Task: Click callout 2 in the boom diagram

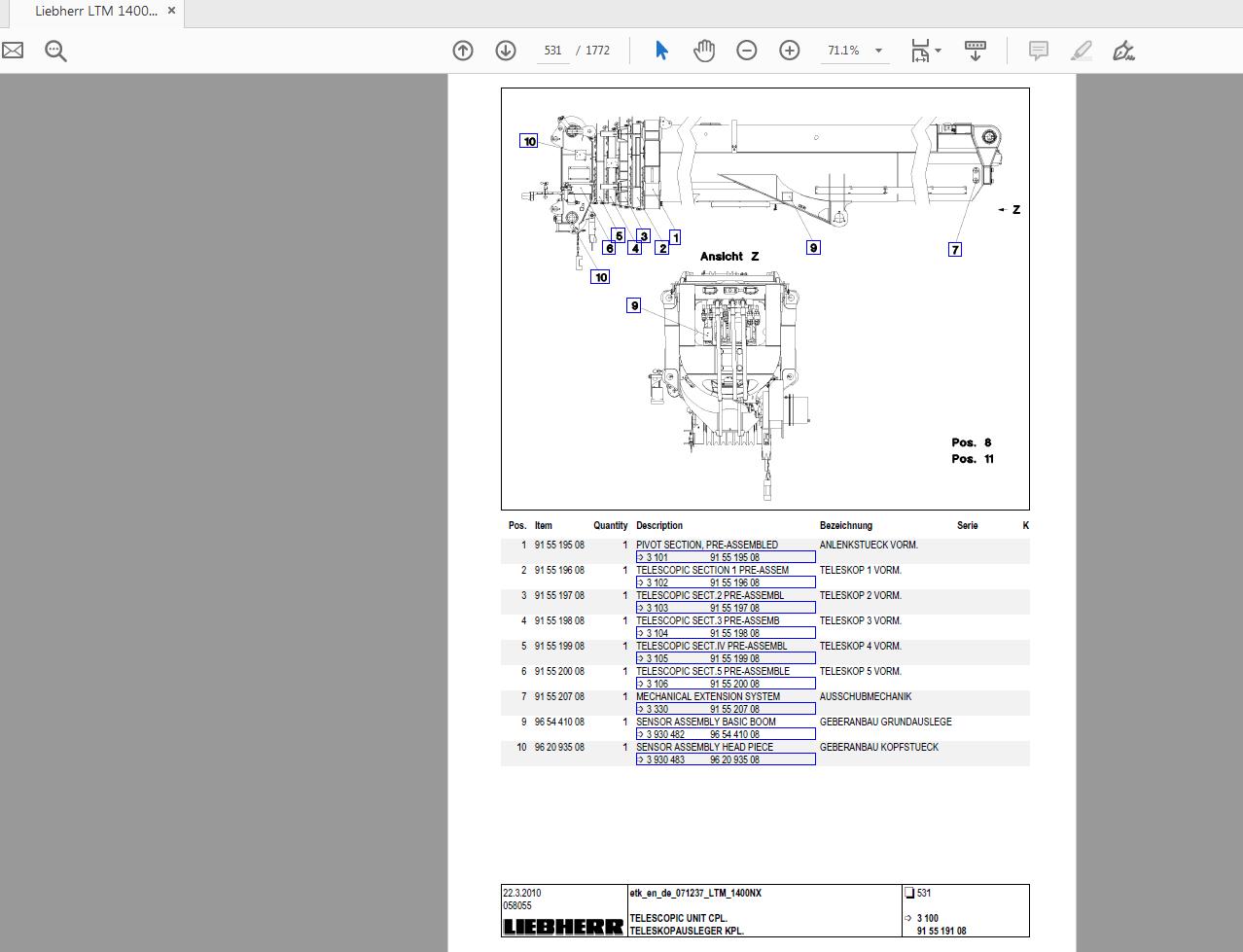Action: point(662,248)
